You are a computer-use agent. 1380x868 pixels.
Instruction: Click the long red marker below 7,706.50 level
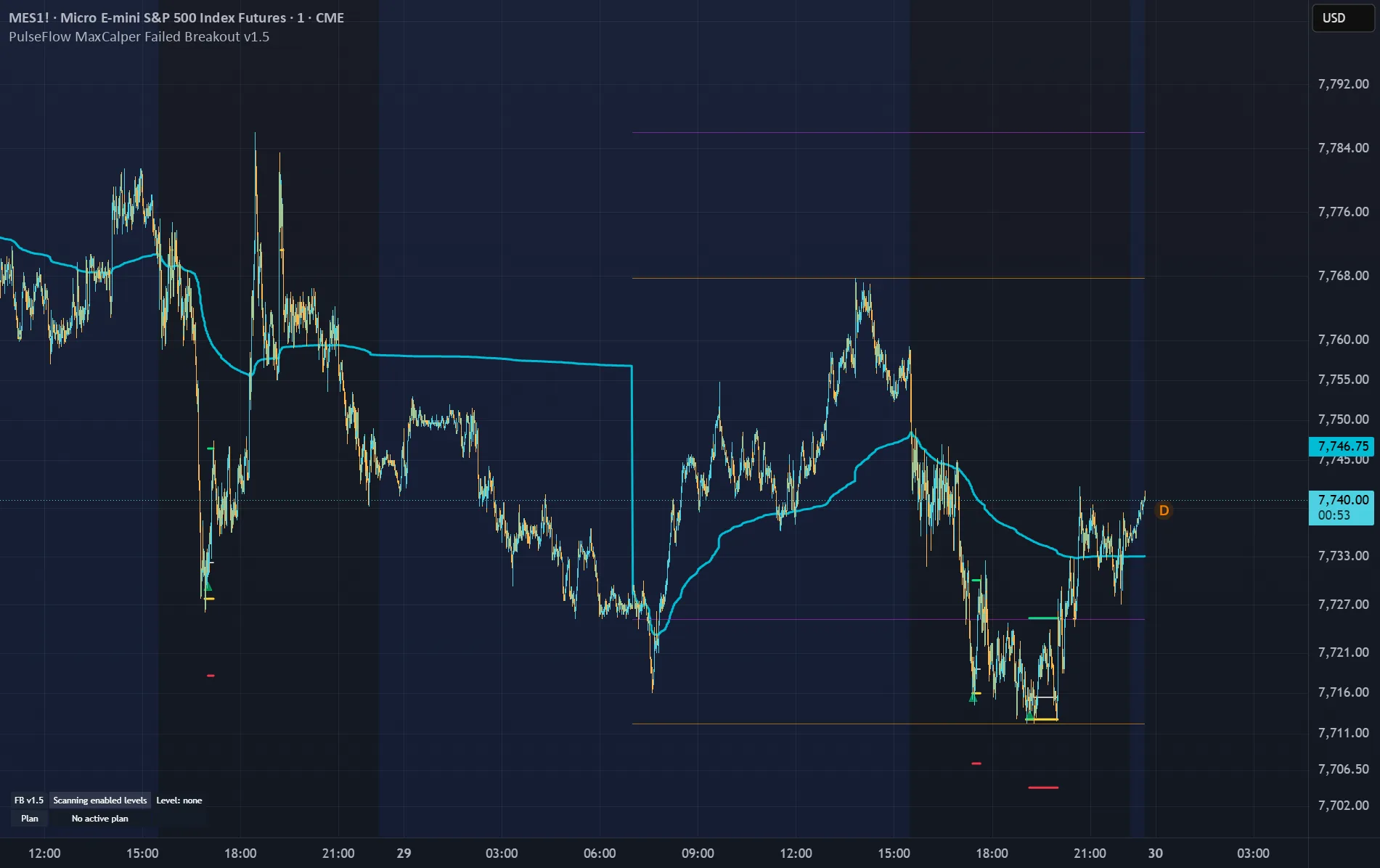(x=1043, y=787)
